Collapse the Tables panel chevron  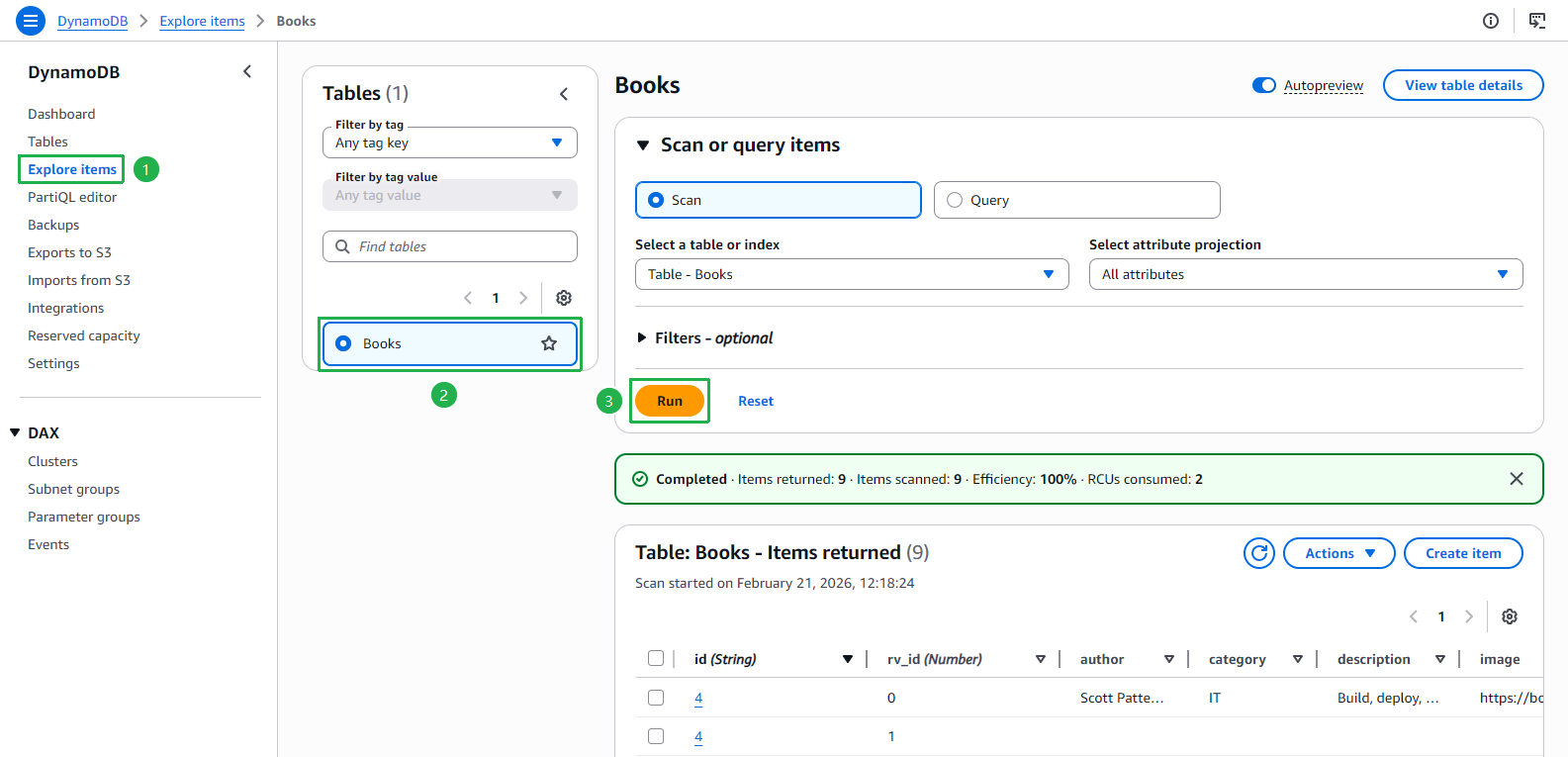[564, 94]
